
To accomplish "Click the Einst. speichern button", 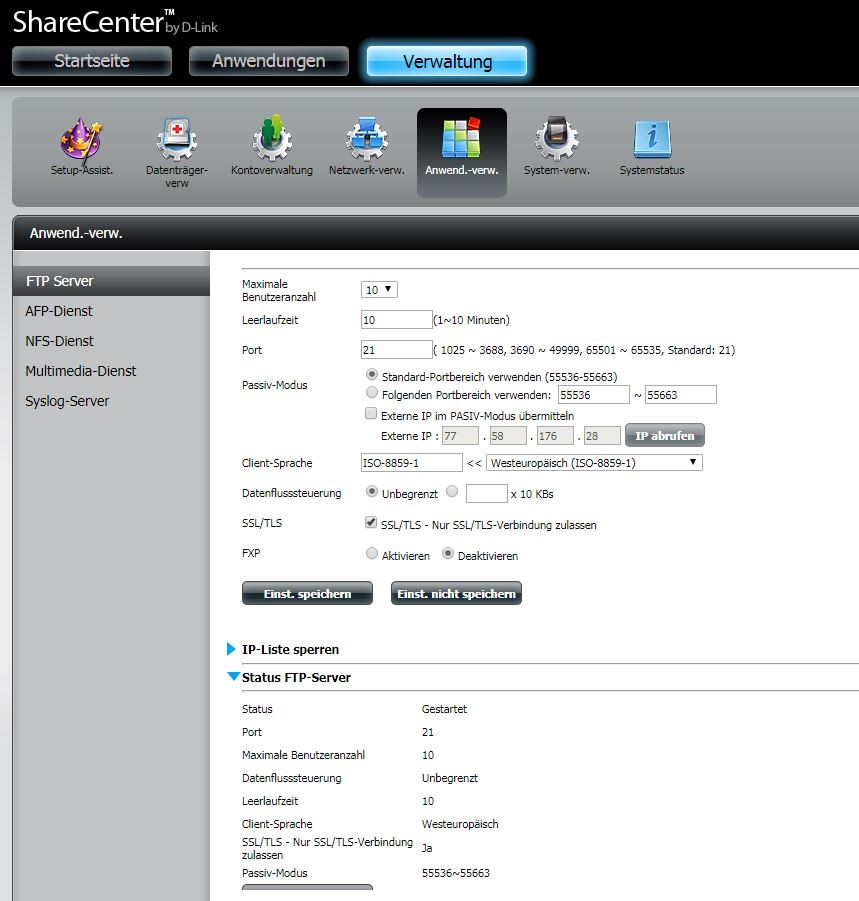I will (x=307, y=594).
